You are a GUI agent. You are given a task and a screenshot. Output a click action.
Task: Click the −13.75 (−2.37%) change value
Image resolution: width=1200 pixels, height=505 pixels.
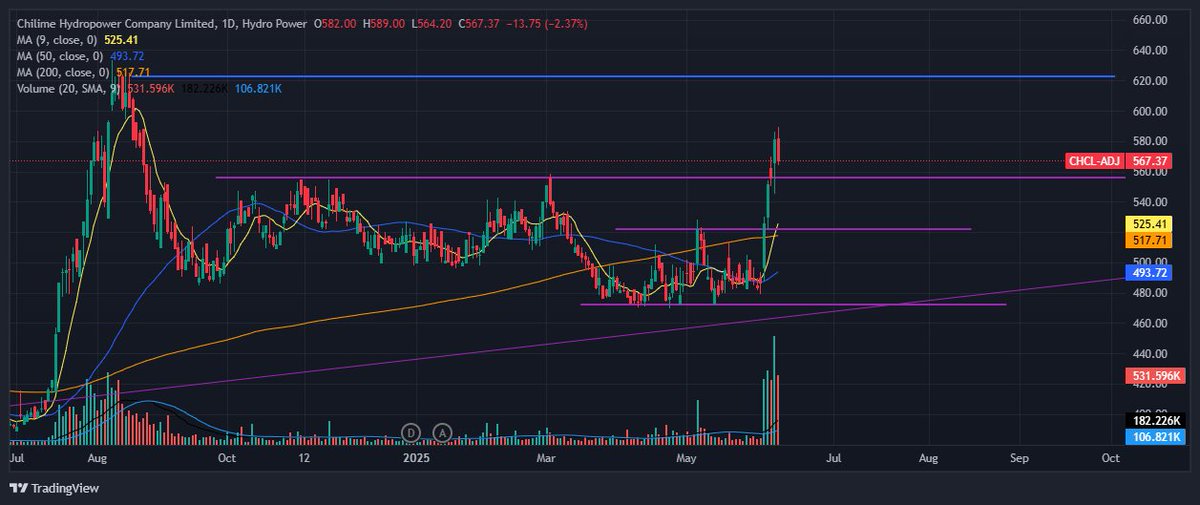[546, 23]
